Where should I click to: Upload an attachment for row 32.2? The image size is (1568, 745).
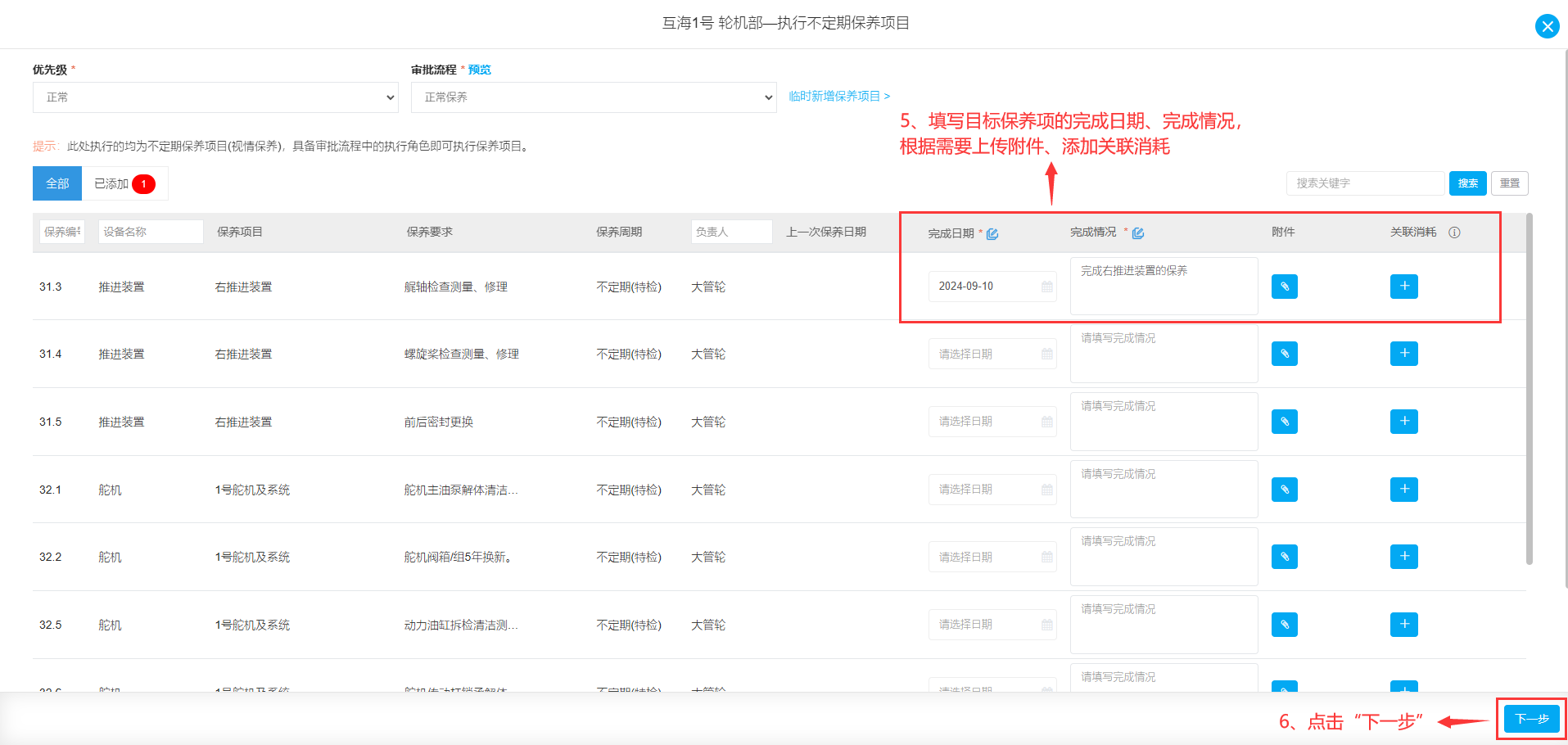(1285, 557)
